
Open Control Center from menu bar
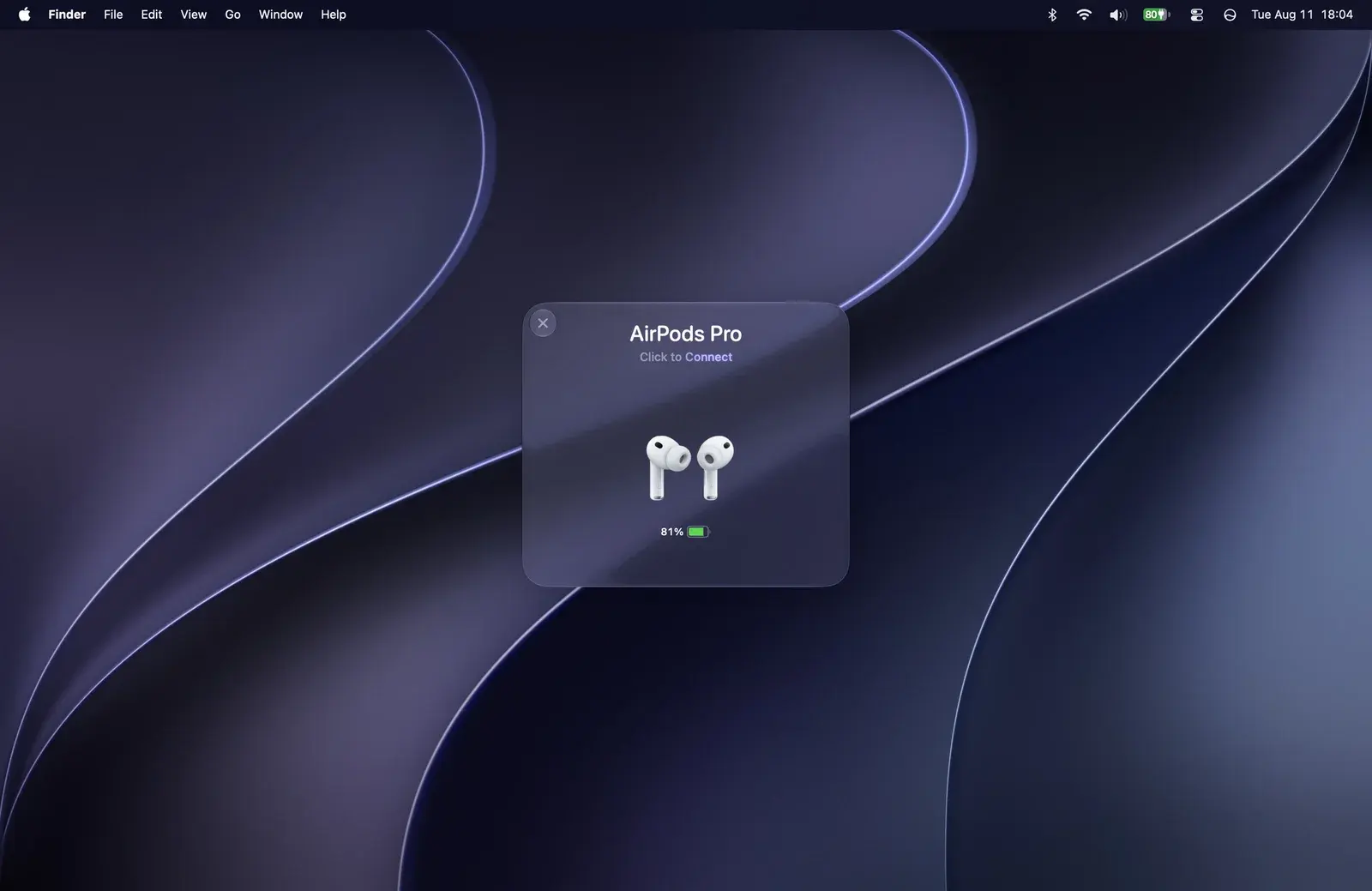click(1197, 15)
